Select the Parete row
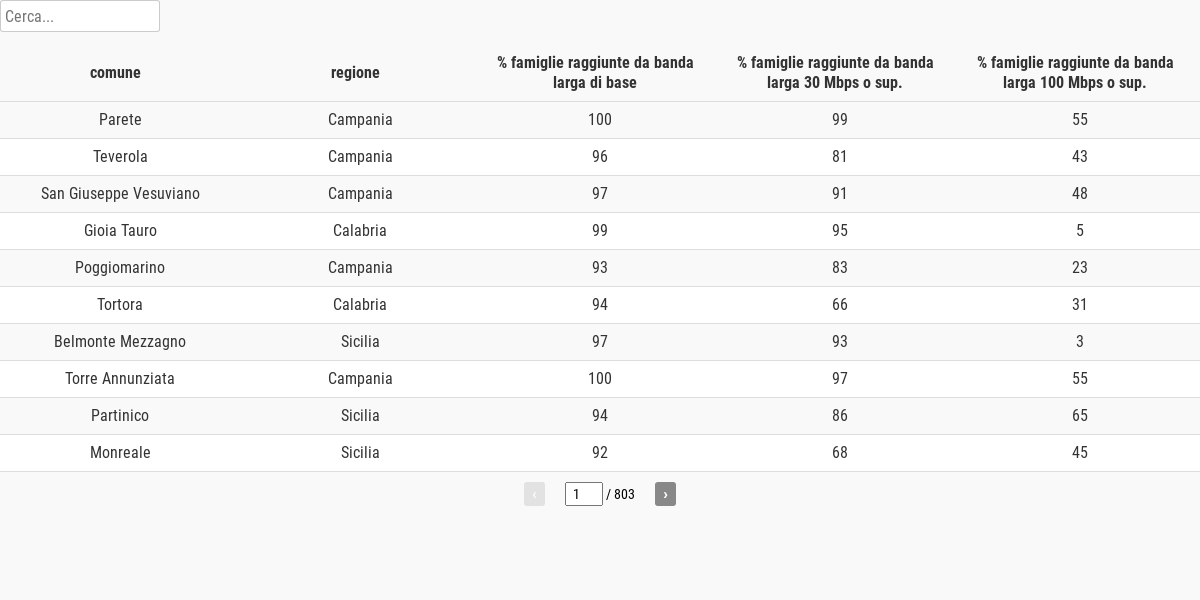 pyautogui.click(x=120, y=120)
